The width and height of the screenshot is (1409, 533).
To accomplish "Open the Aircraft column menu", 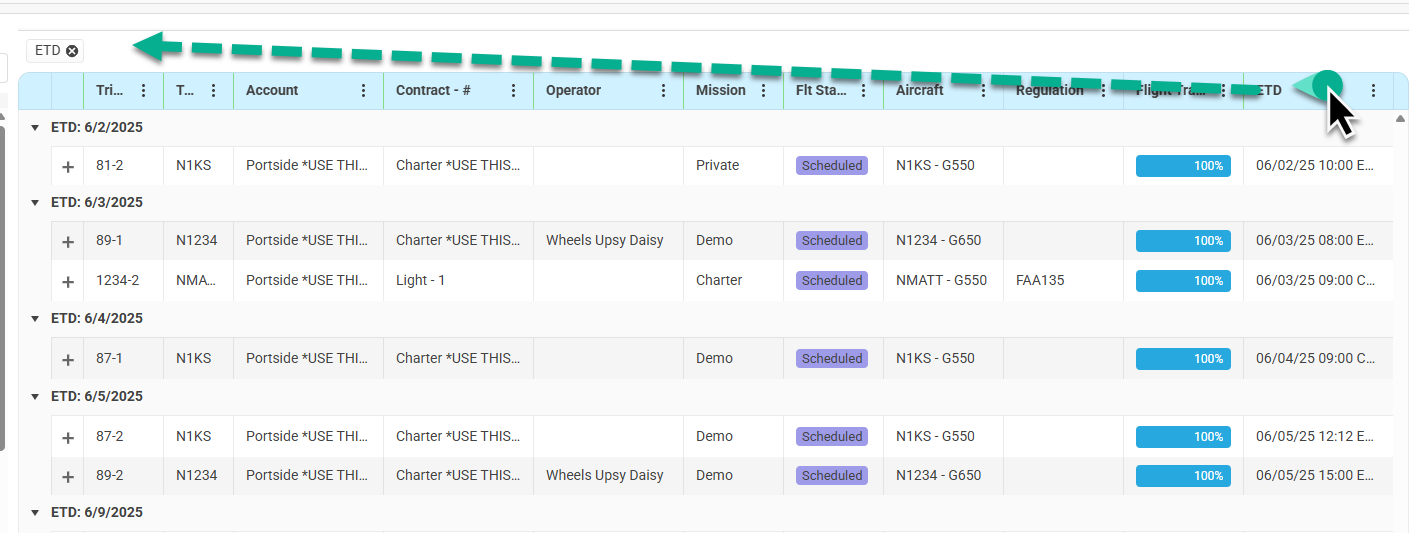I will coord(984,90).
